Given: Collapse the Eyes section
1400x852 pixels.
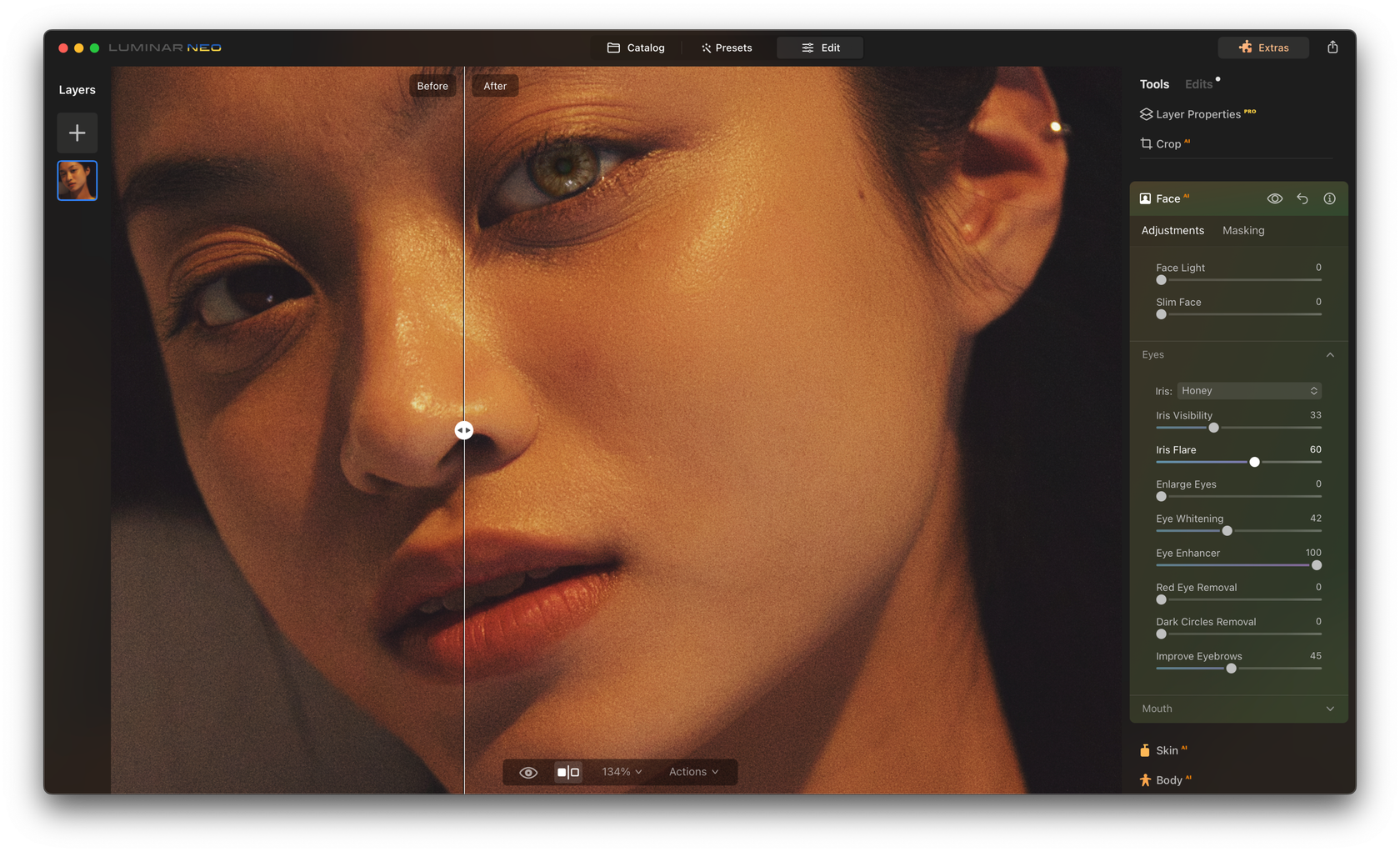Looking at the screenshot, I should click(1330, 354).
